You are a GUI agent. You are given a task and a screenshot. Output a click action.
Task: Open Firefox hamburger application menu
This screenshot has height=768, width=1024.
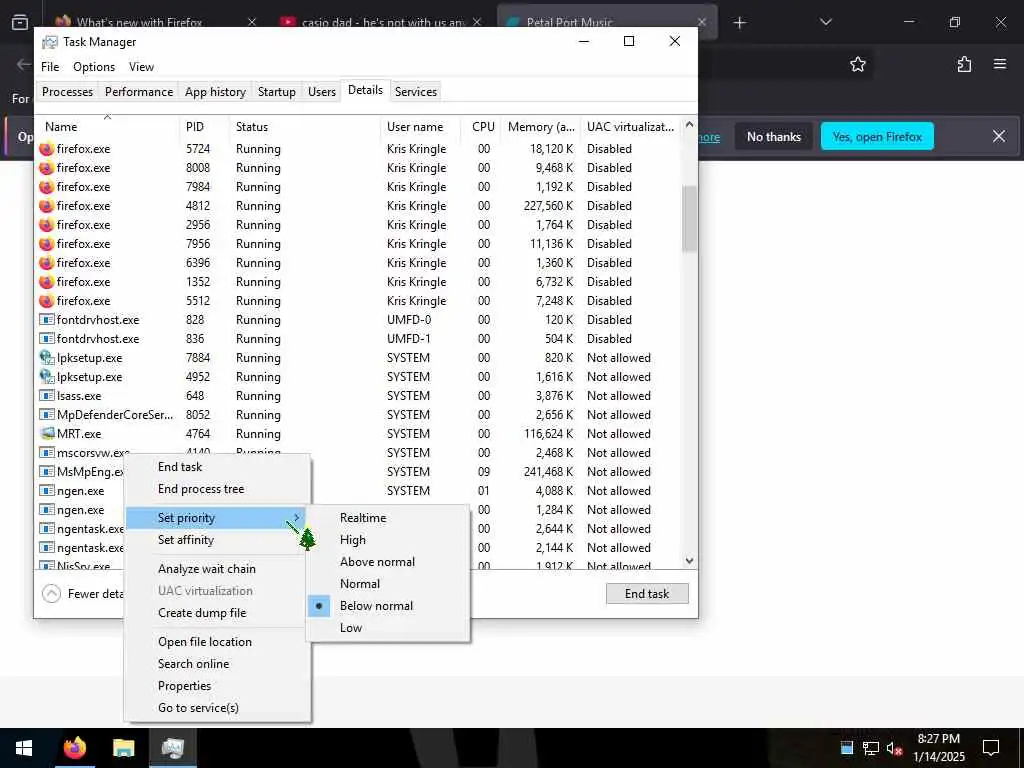point(999,64)
